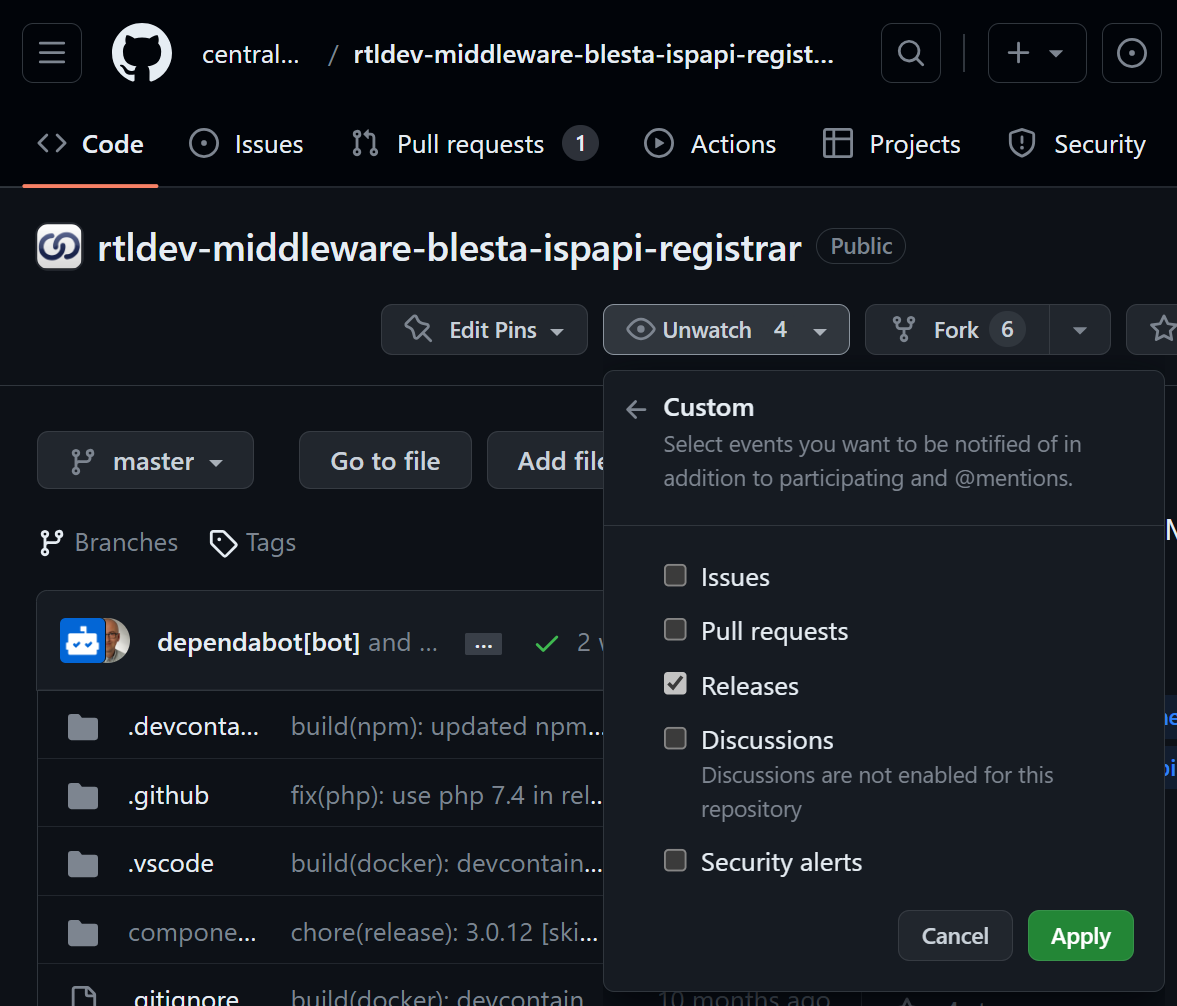The height and width of the screenshot is (1006, 1177).
Task: Switch to the Issues tab
Action: (246, 143)
